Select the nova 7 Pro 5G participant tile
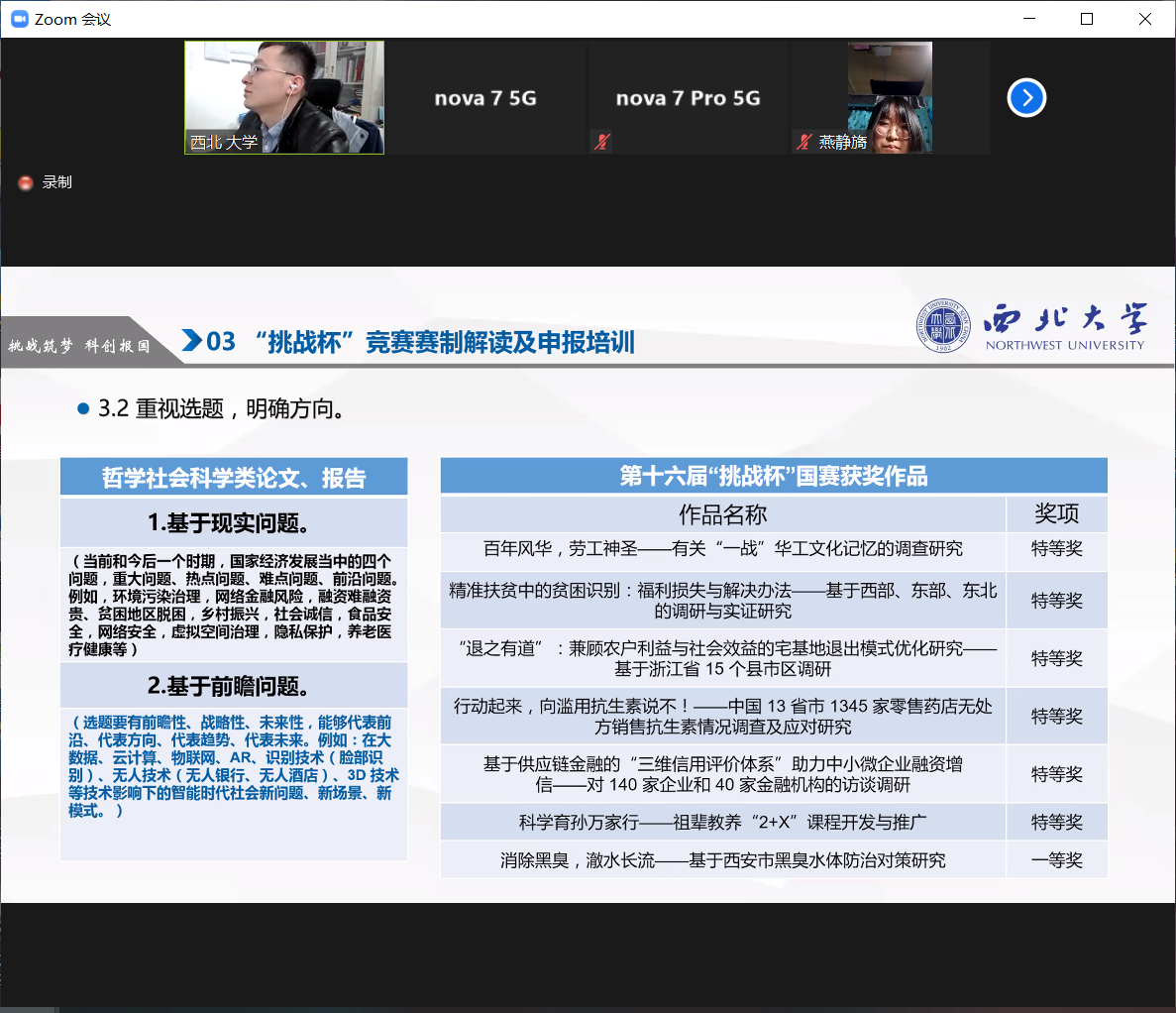Viewport: 1176px width, 1013px height. pyautogui.click(x=688, y=97)
